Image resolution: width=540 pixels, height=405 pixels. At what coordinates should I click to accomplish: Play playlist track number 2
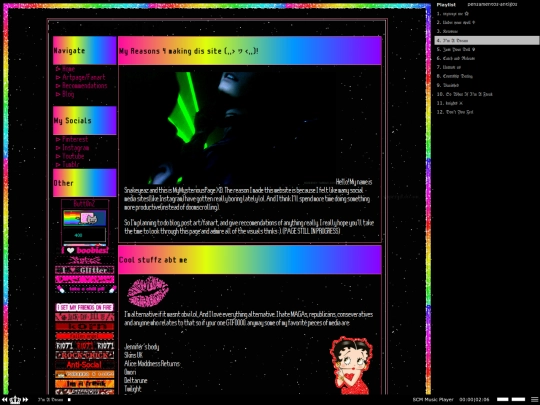click(x=487, y=22)
